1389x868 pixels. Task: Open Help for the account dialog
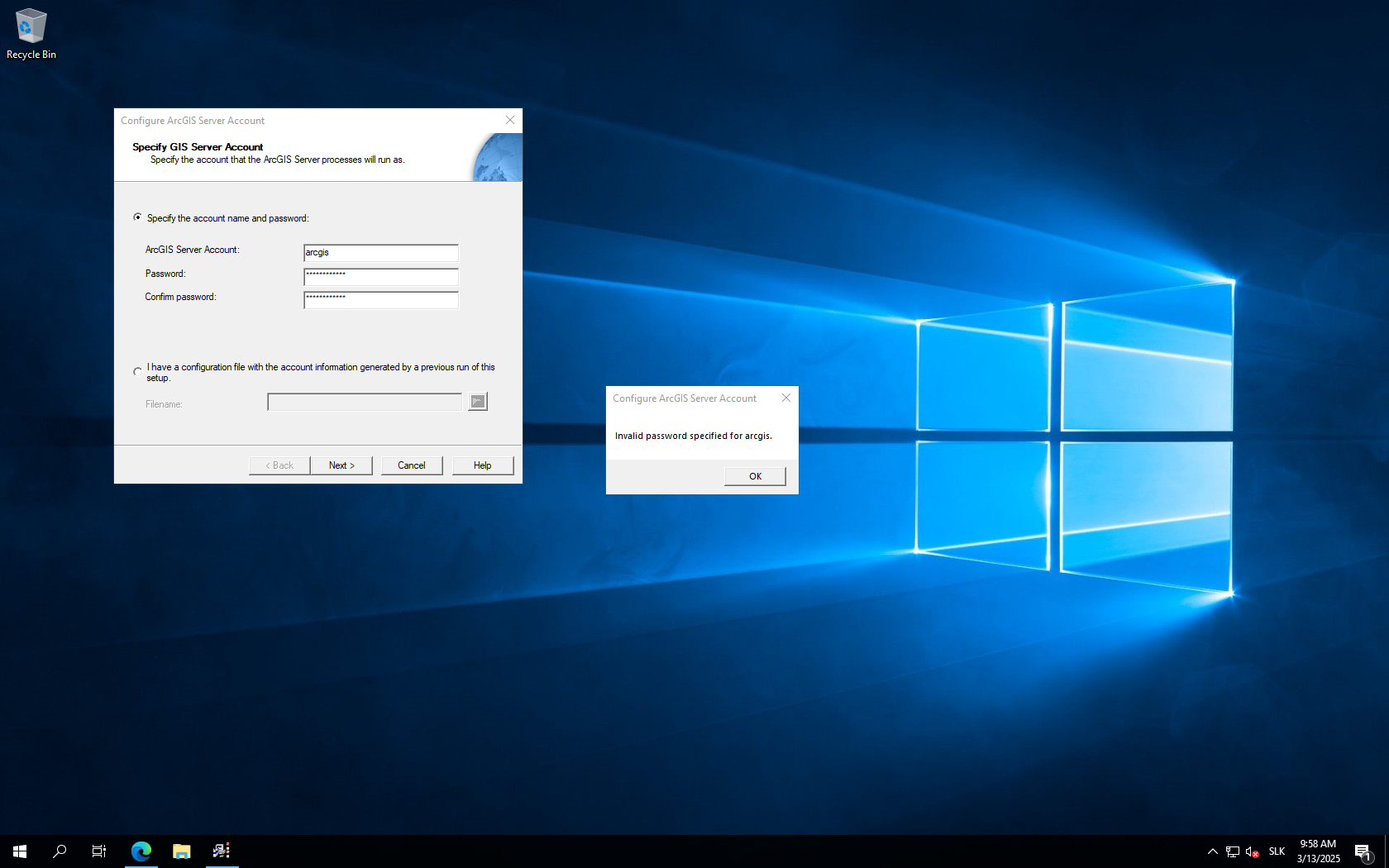pos(483,465)
